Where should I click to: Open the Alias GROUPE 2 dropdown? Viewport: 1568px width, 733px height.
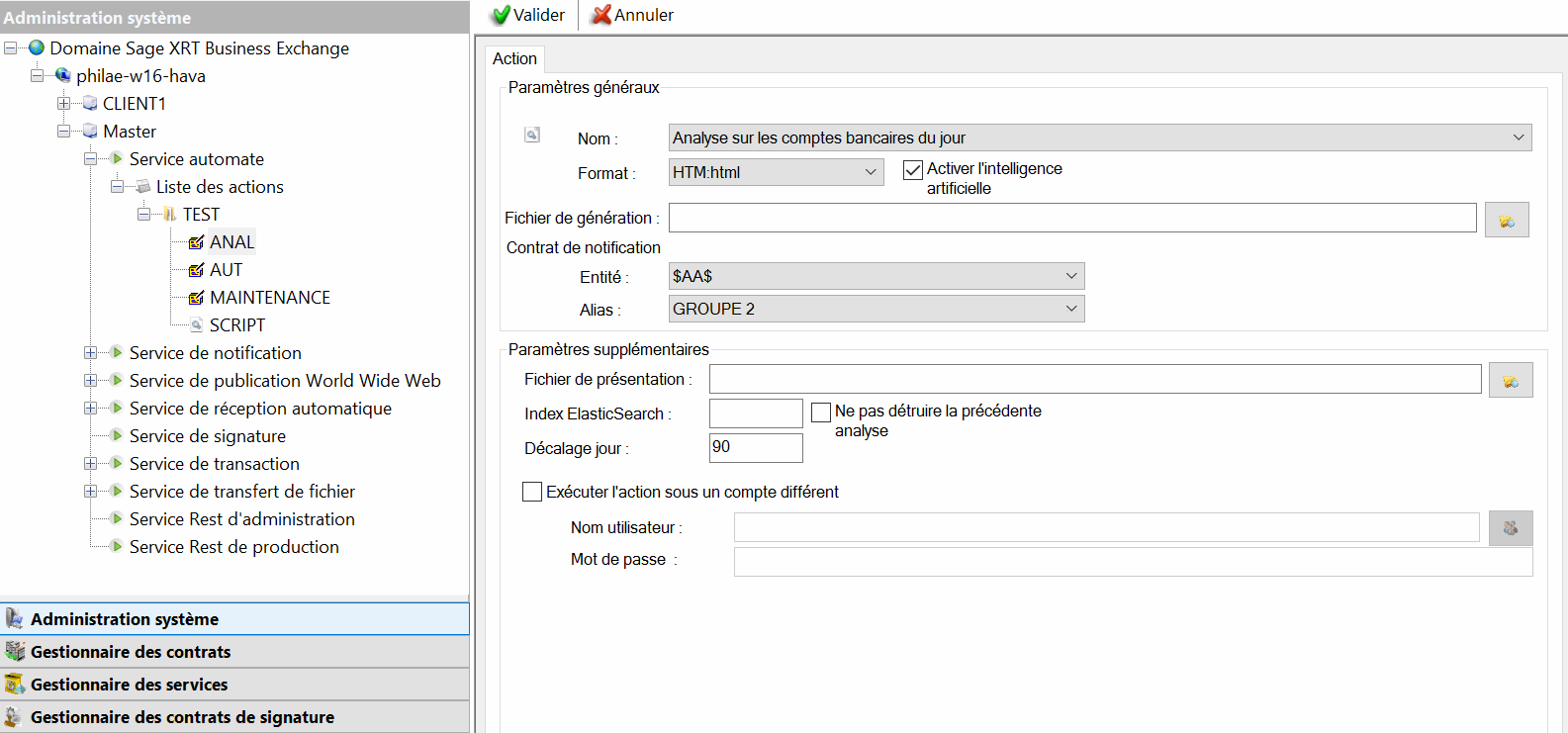(1070, 309)
